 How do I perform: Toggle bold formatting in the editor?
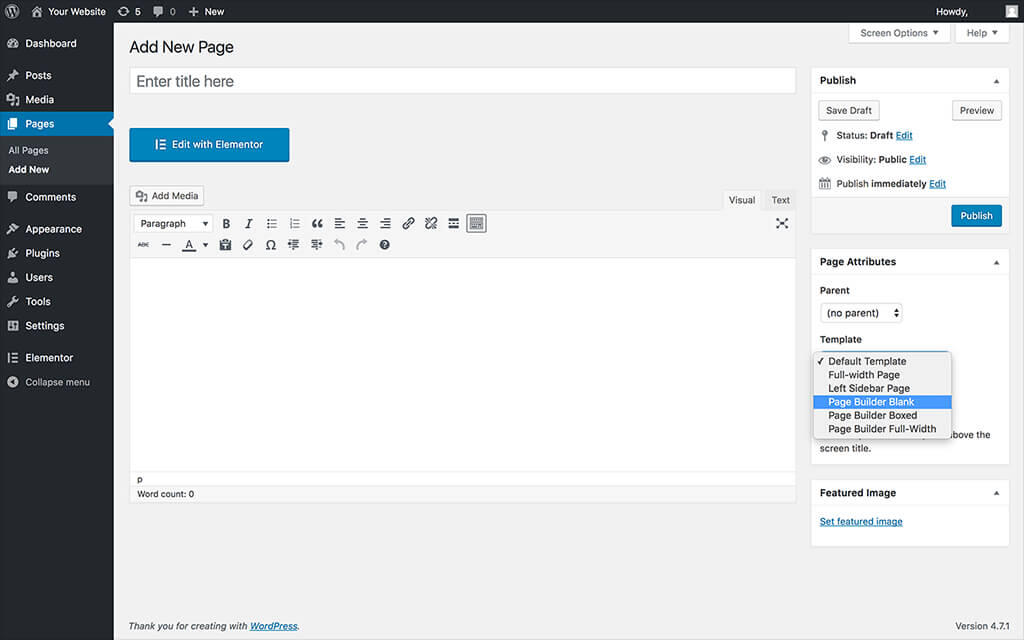tap(226, 223)
